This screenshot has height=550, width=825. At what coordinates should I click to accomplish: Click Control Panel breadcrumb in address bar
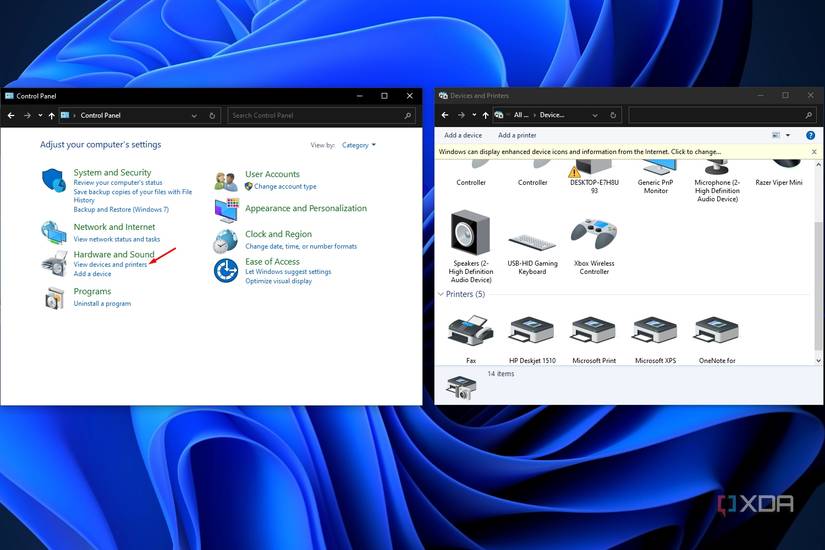pyautogui.click(x=100, y=115)
